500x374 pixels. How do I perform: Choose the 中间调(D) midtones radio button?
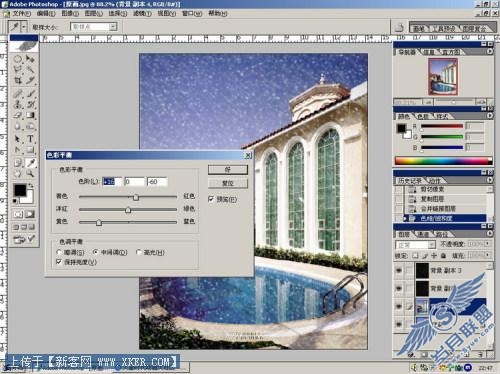pyautogui.click(x=96, y=252)
